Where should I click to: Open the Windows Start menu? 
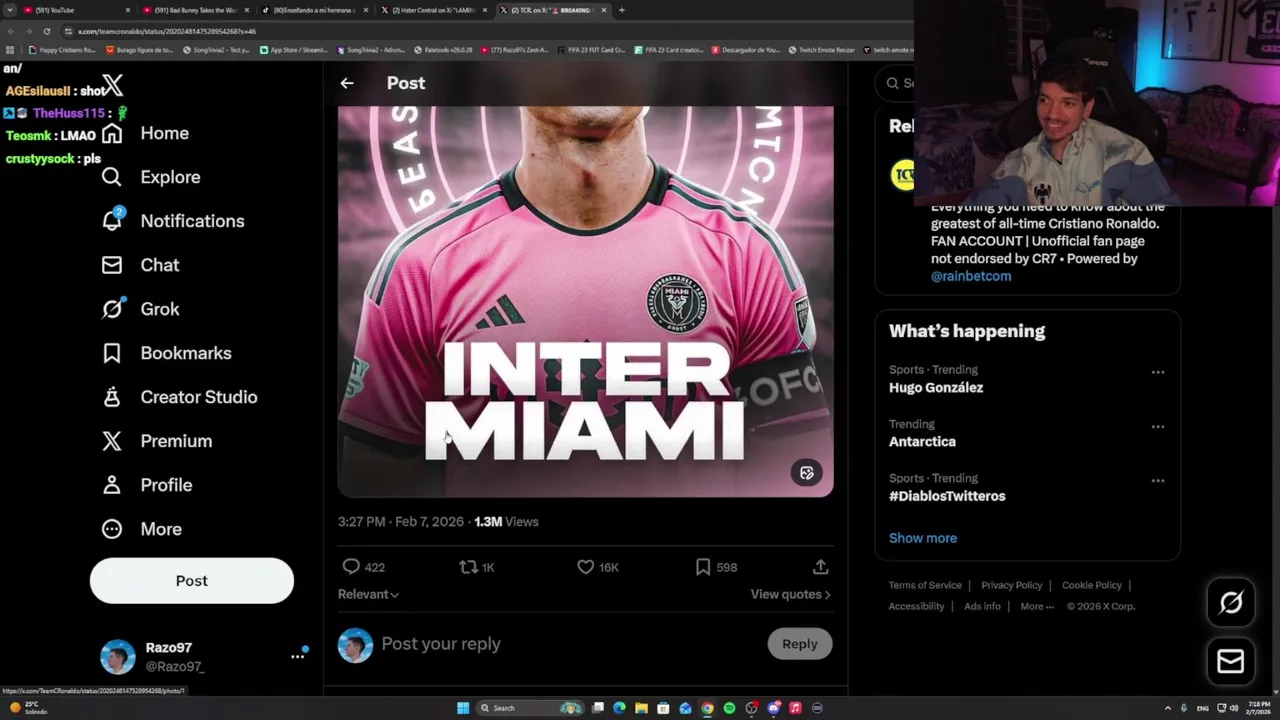(463, 708)
